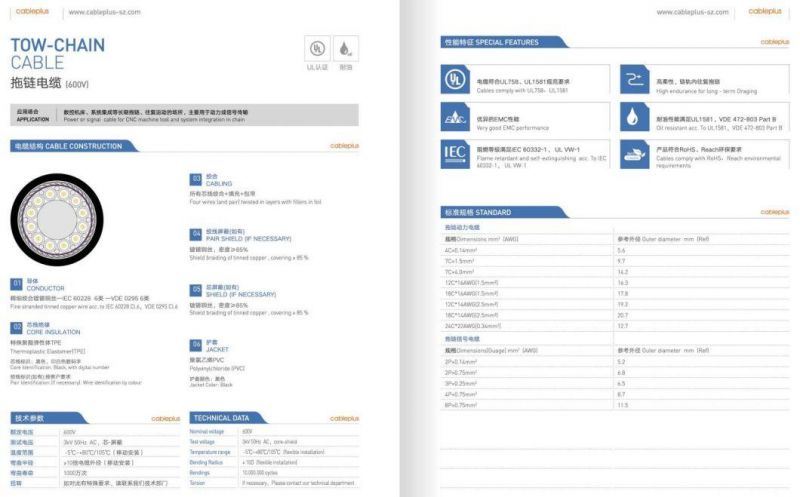Screen dimensions: 800x497
Task: Click the CONDUCTOR heading
Action: tap(45, 288)
